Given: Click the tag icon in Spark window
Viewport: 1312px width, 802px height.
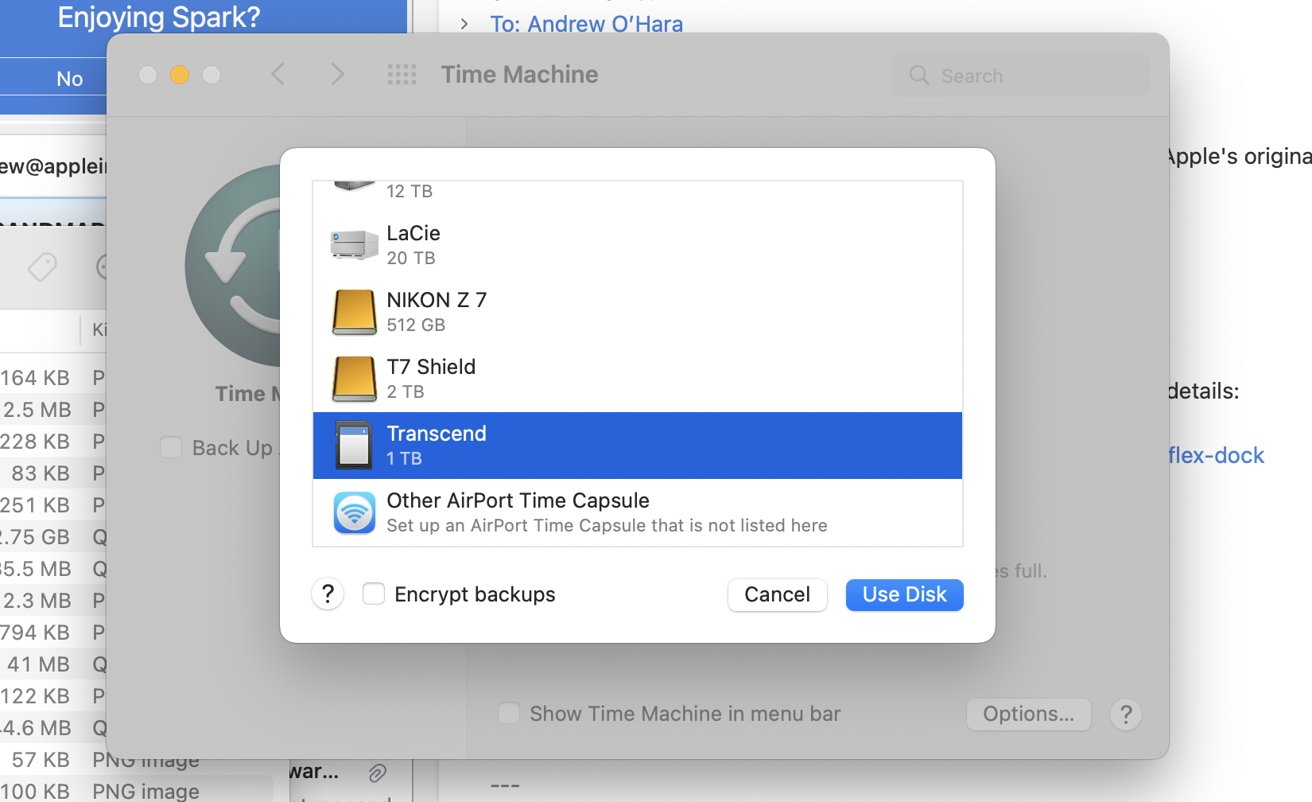Looking at the screenshot, I should (42, 267).
